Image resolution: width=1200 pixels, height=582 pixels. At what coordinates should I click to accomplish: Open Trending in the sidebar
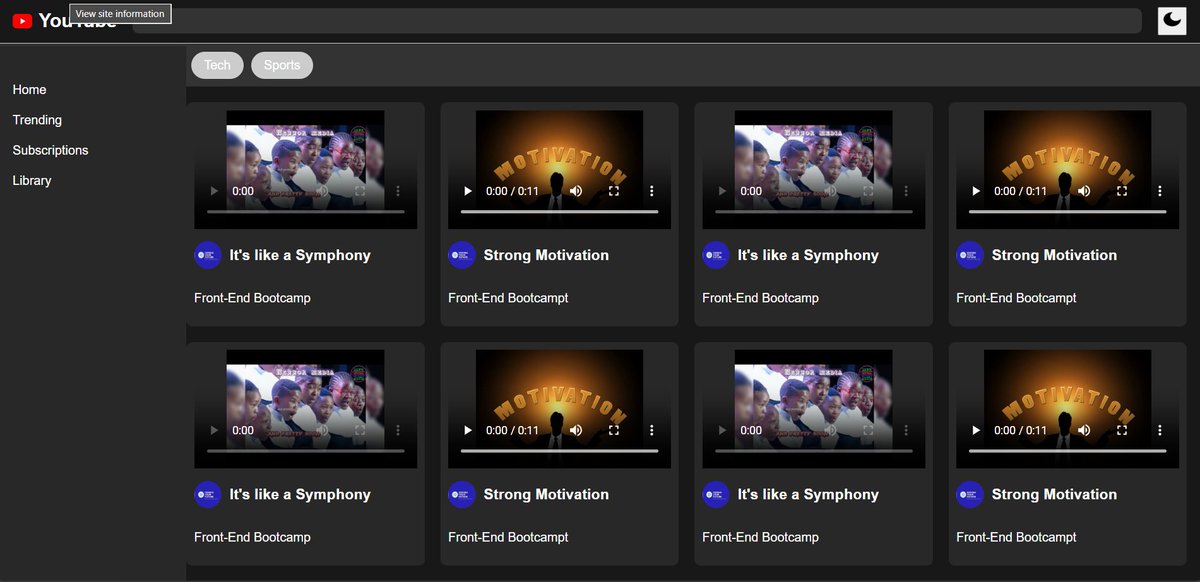(x=37, y=120)
